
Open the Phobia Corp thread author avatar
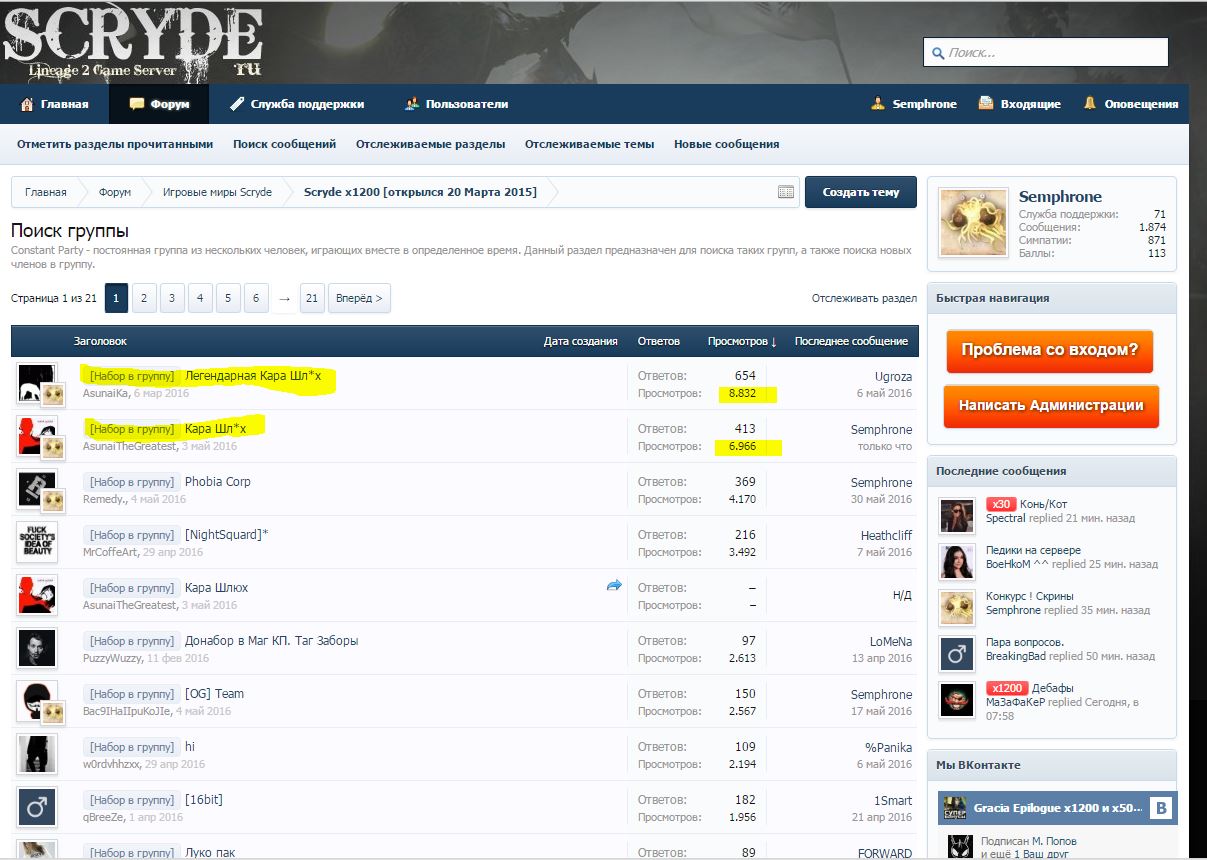click(x=36, y=489)
